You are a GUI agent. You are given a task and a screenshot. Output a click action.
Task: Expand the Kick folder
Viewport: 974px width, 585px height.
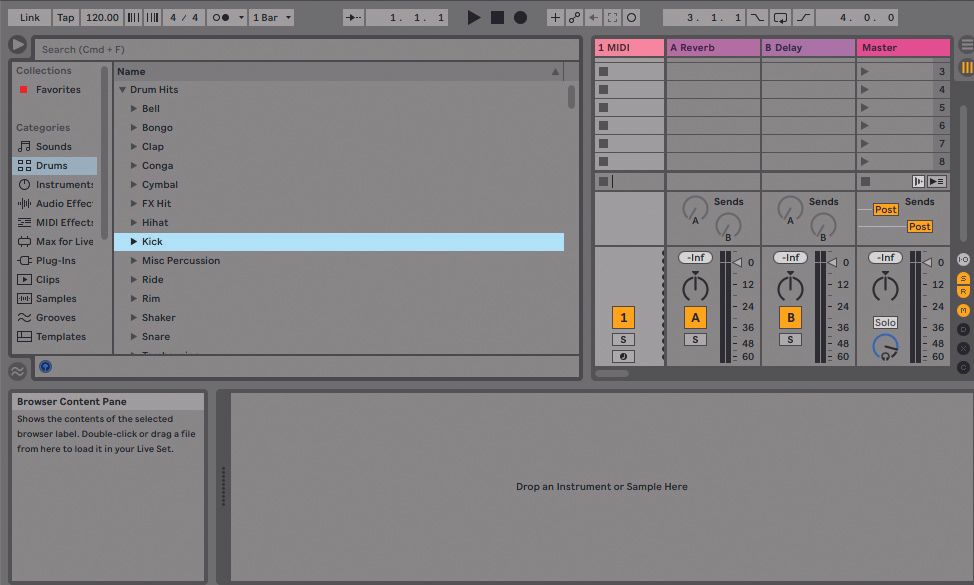135,241
